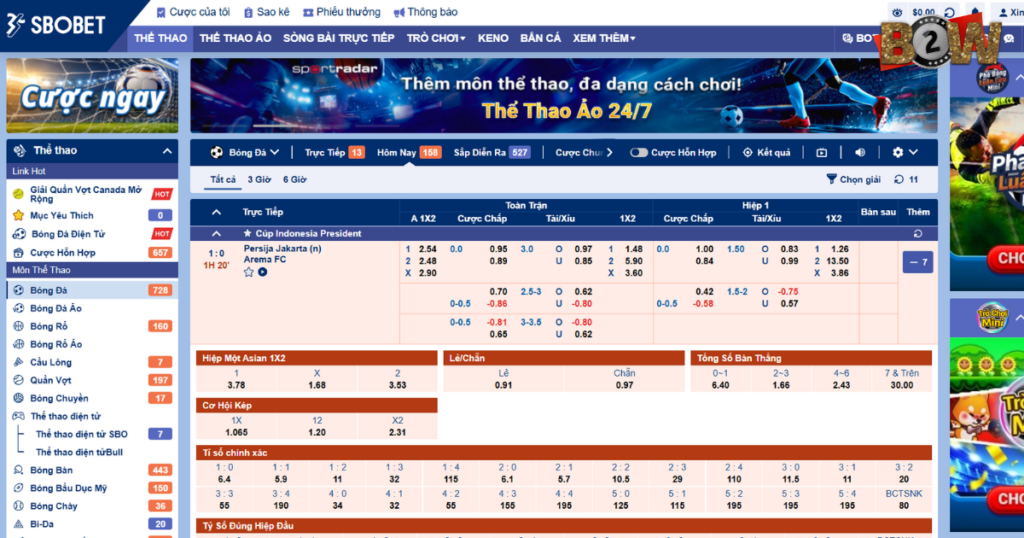Click Bóng Chày baseball icon

18,506
